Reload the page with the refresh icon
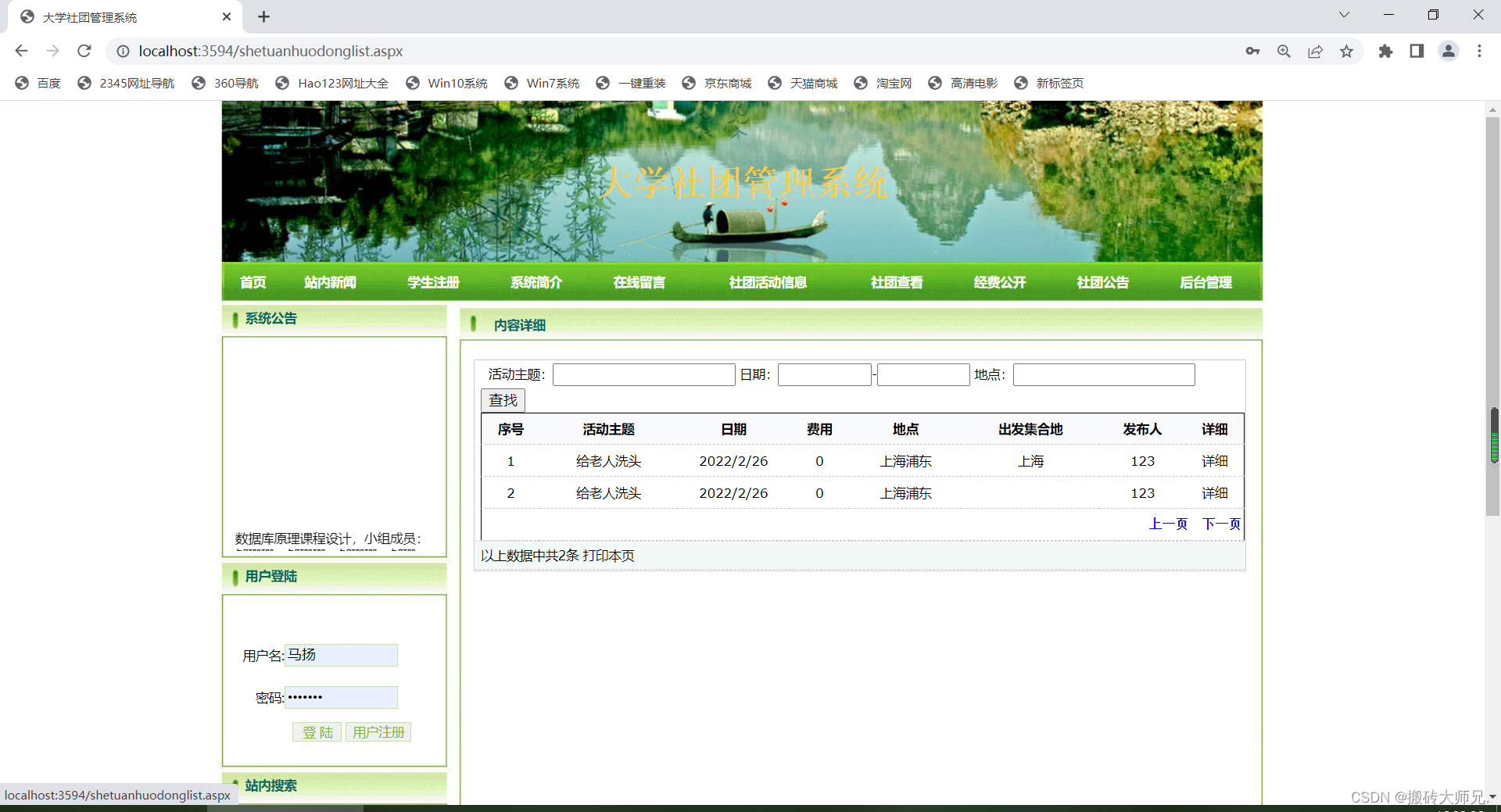 click(x=84, y=51)
